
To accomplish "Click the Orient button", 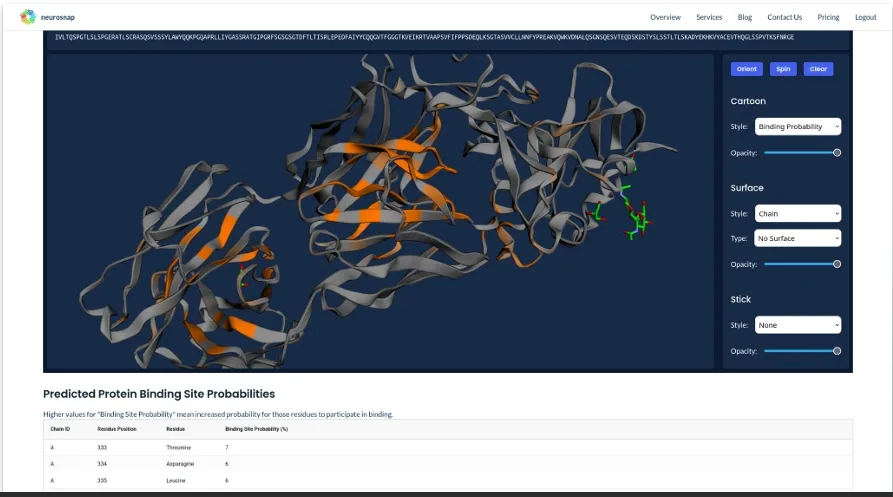I will [x=746, y=69].
